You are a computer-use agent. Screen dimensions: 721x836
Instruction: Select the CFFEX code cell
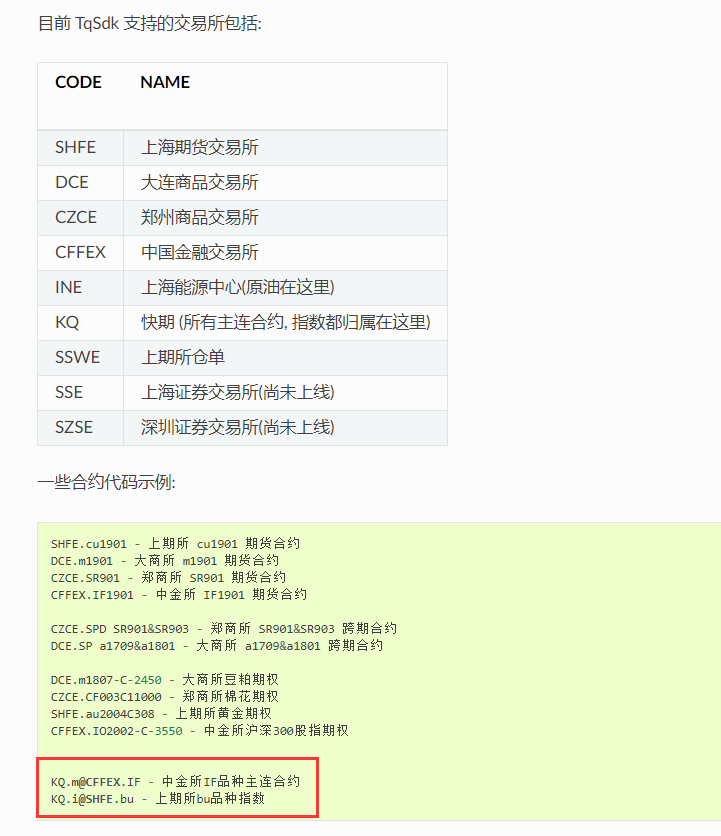(x=81, y=253)
